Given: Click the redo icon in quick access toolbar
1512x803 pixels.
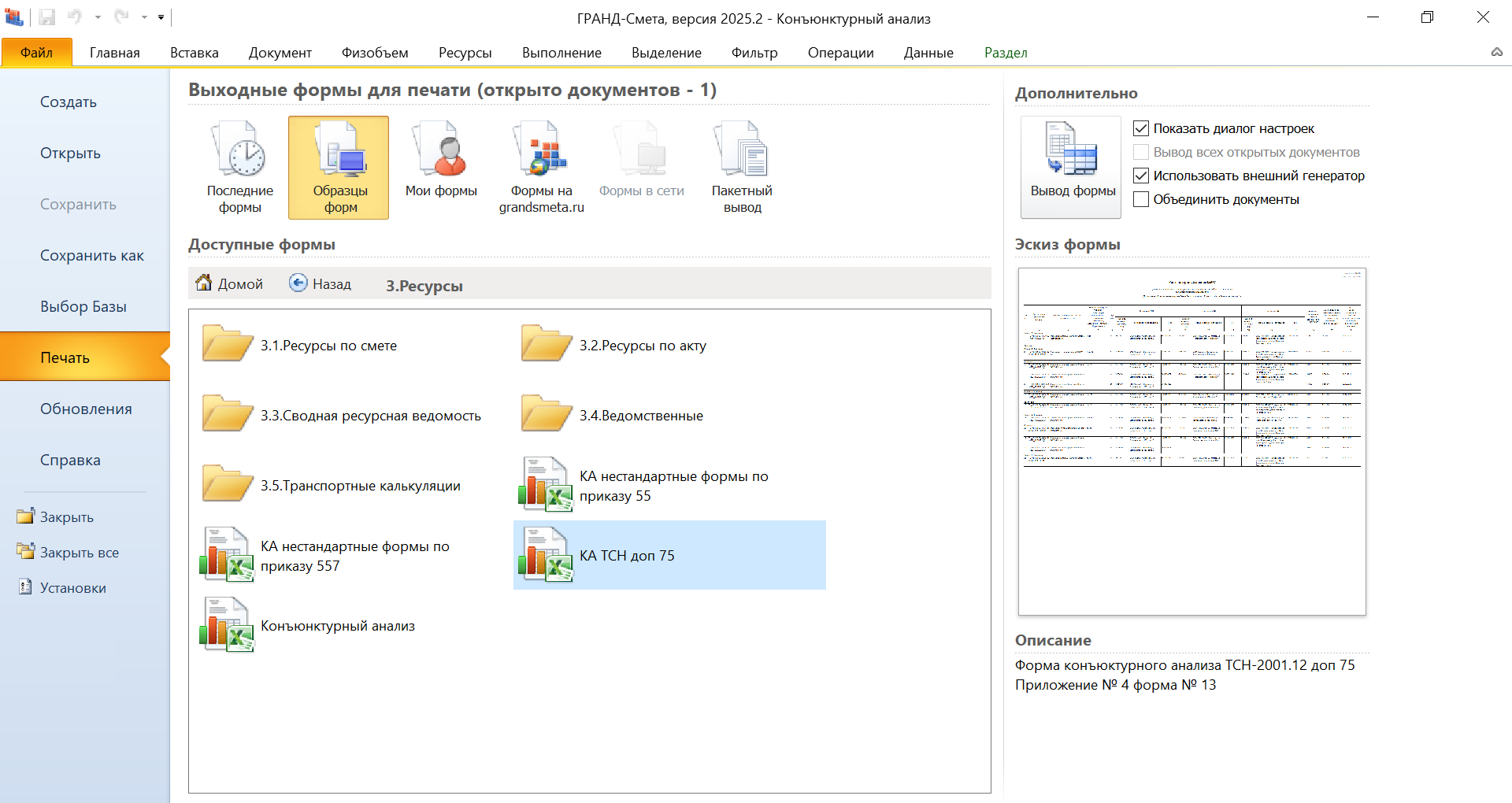Looking at the screenshot, I should click(x=120, y=17).
